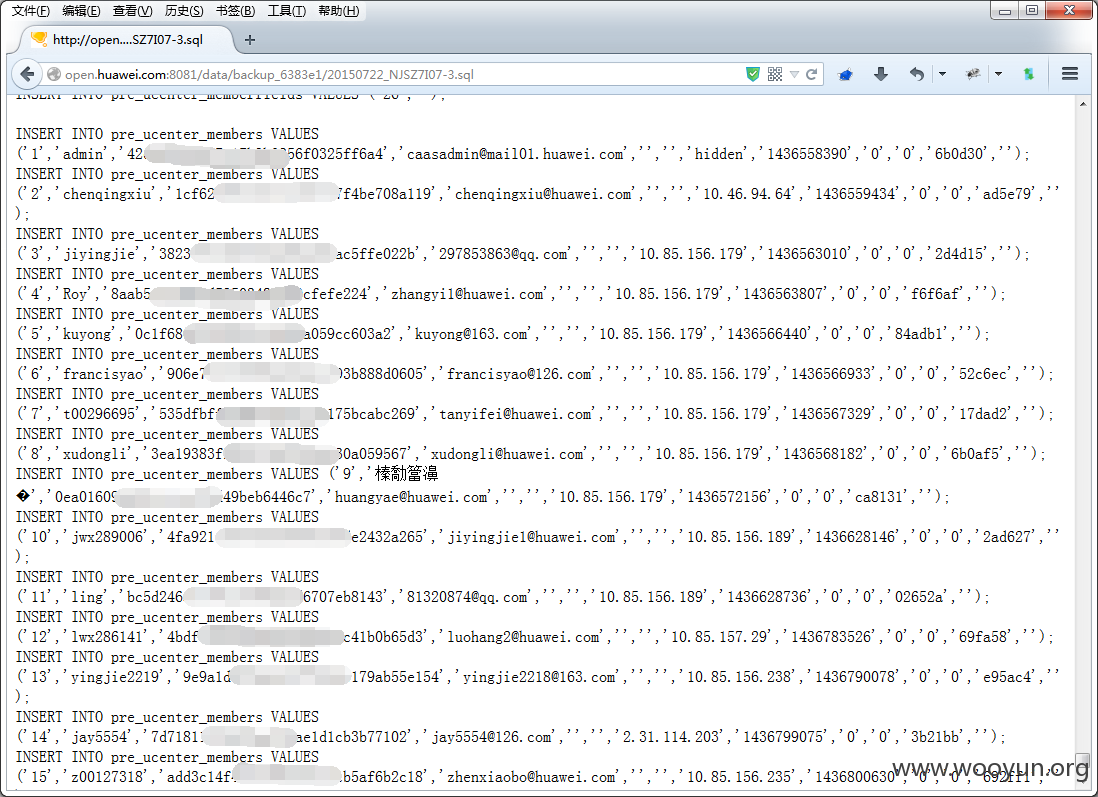Click email '81320874@qq.com'
The width and height of the screenshot is (1098, 797).
pos(467,597)
